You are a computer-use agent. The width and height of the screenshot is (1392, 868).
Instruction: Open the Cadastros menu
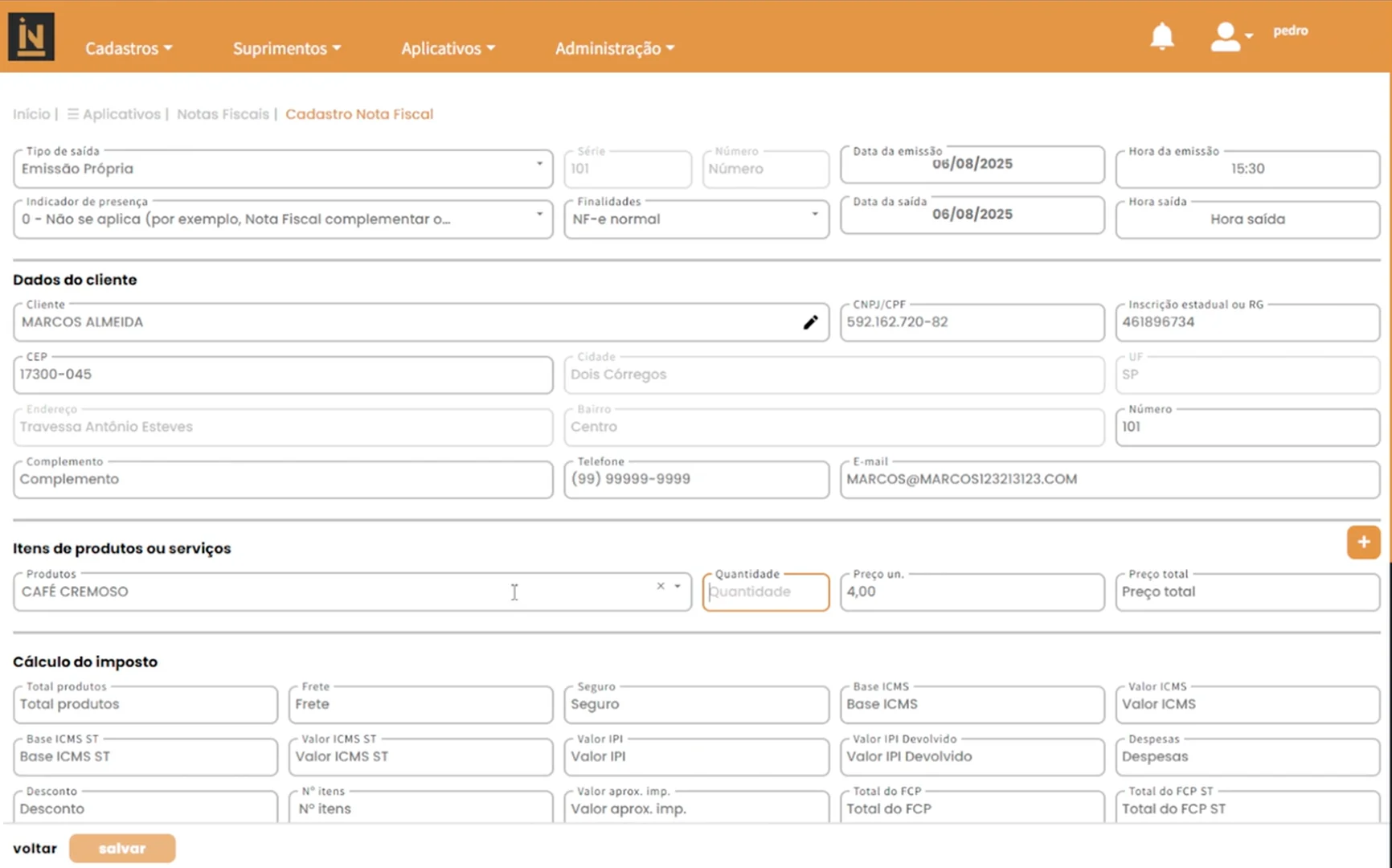[x=129, y=48]
